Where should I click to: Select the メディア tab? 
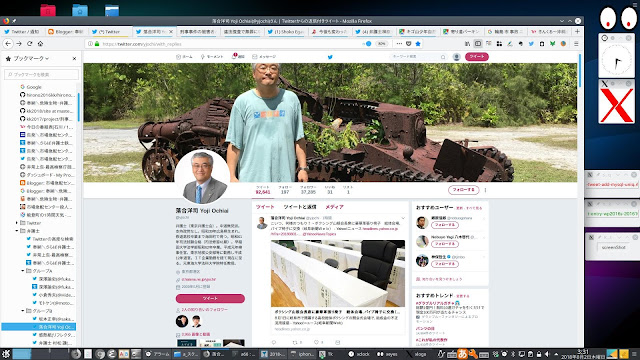point(334,207)
